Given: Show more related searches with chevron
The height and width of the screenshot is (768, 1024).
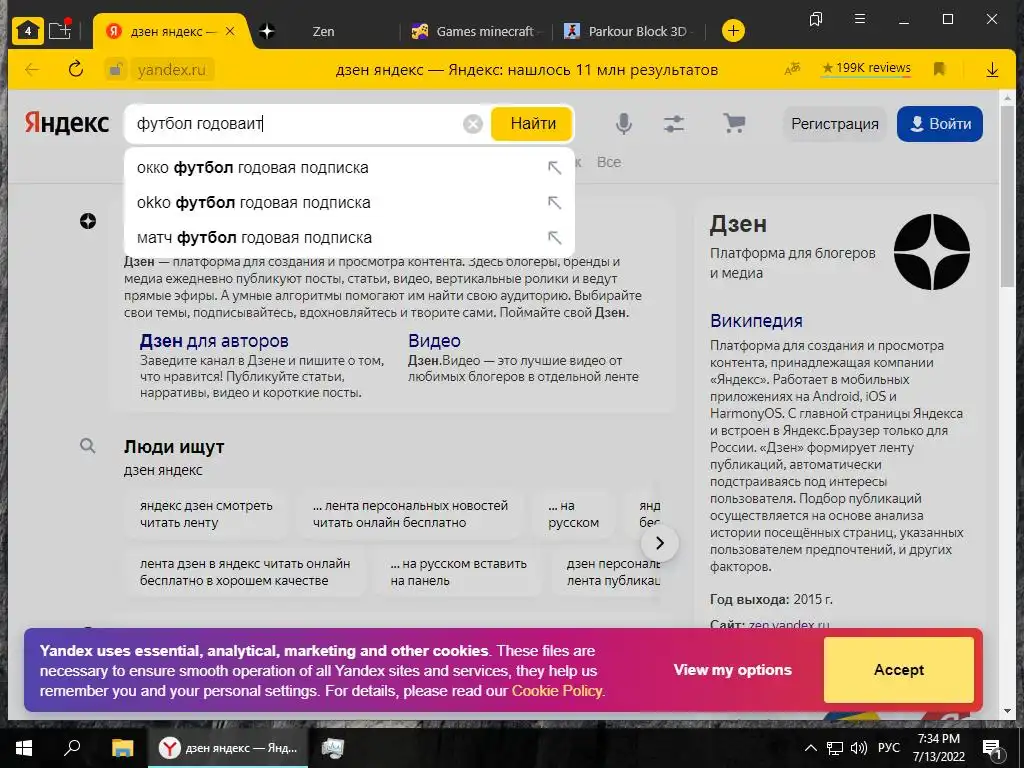Looking at the screenshot, I should [x=660, y=543].
